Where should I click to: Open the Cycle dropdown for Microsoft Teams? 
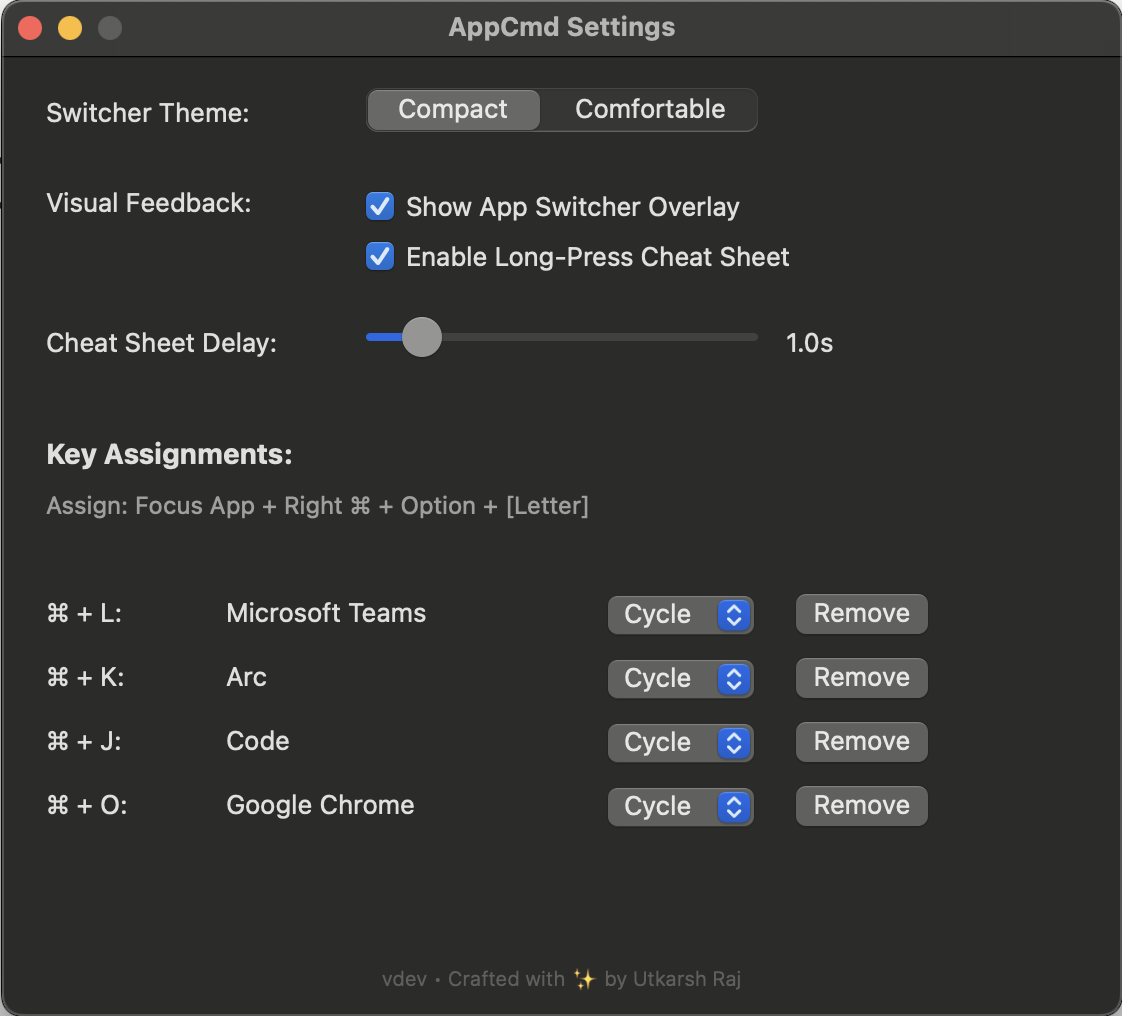click(680, 615)
